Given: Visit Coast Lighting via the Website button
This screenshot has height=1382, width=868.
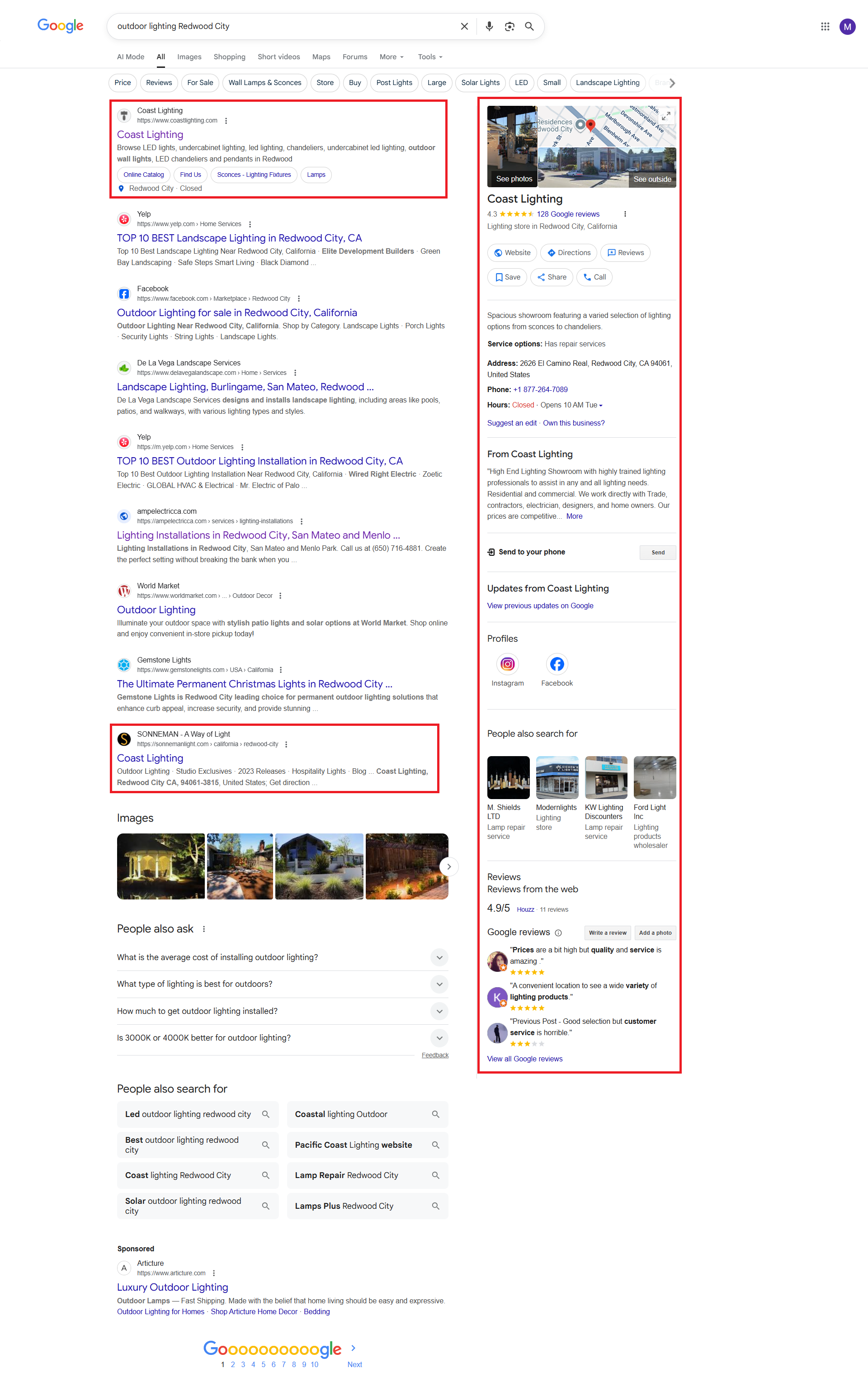Looking at the screenshot, I should [x=512, y=253].
